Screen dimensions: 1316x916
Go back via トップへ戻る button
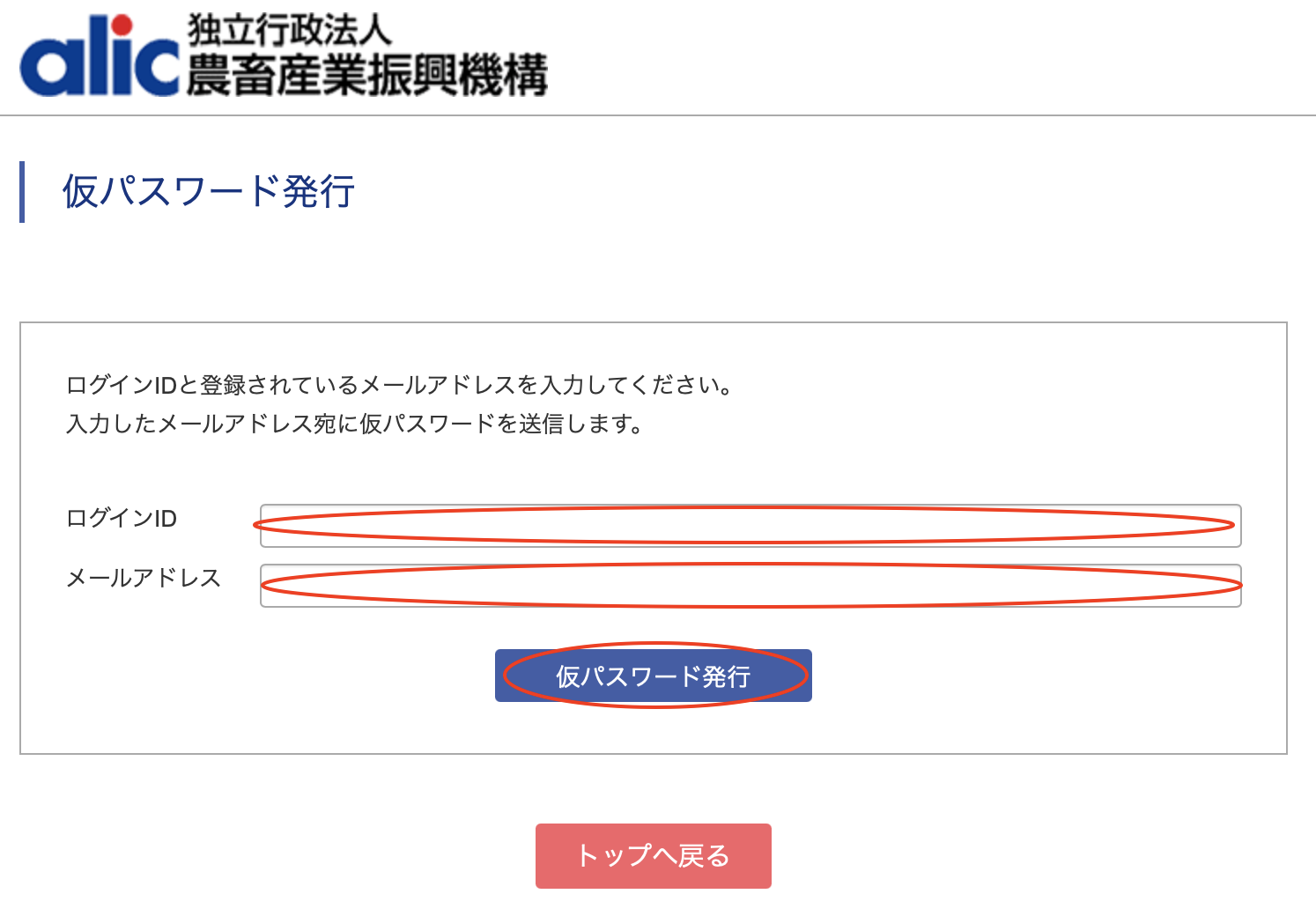coord(654,856)
